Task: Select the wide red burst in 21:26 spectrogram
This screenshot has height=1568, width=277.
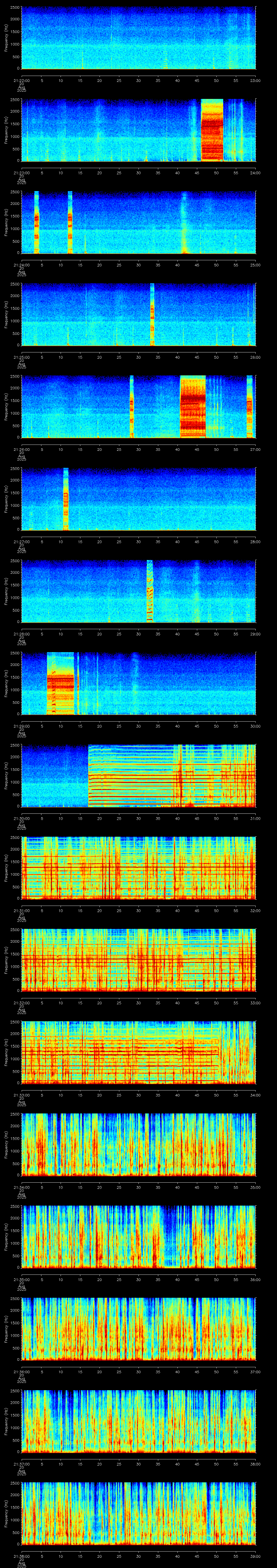Action: click(193, 407)
